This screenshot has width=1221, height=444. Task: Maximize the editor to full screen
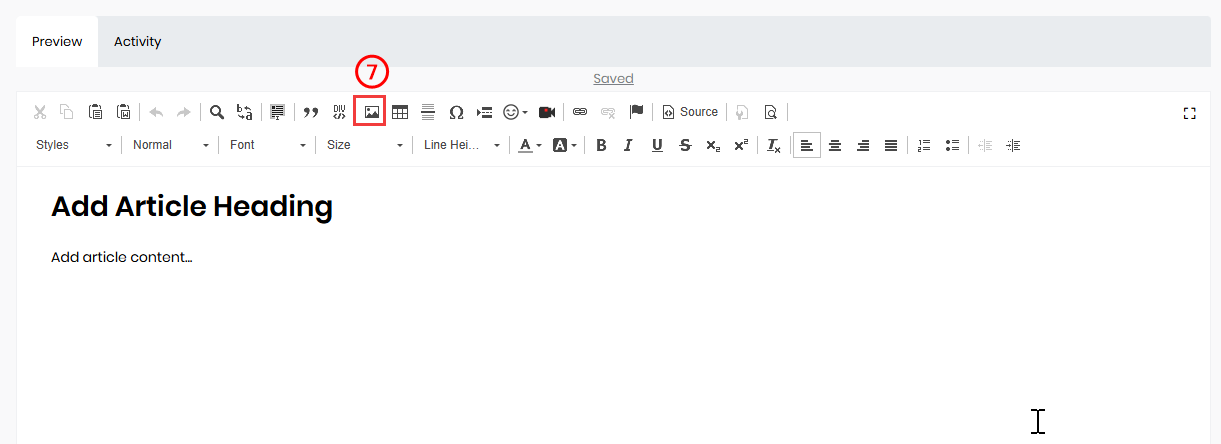1189,113
